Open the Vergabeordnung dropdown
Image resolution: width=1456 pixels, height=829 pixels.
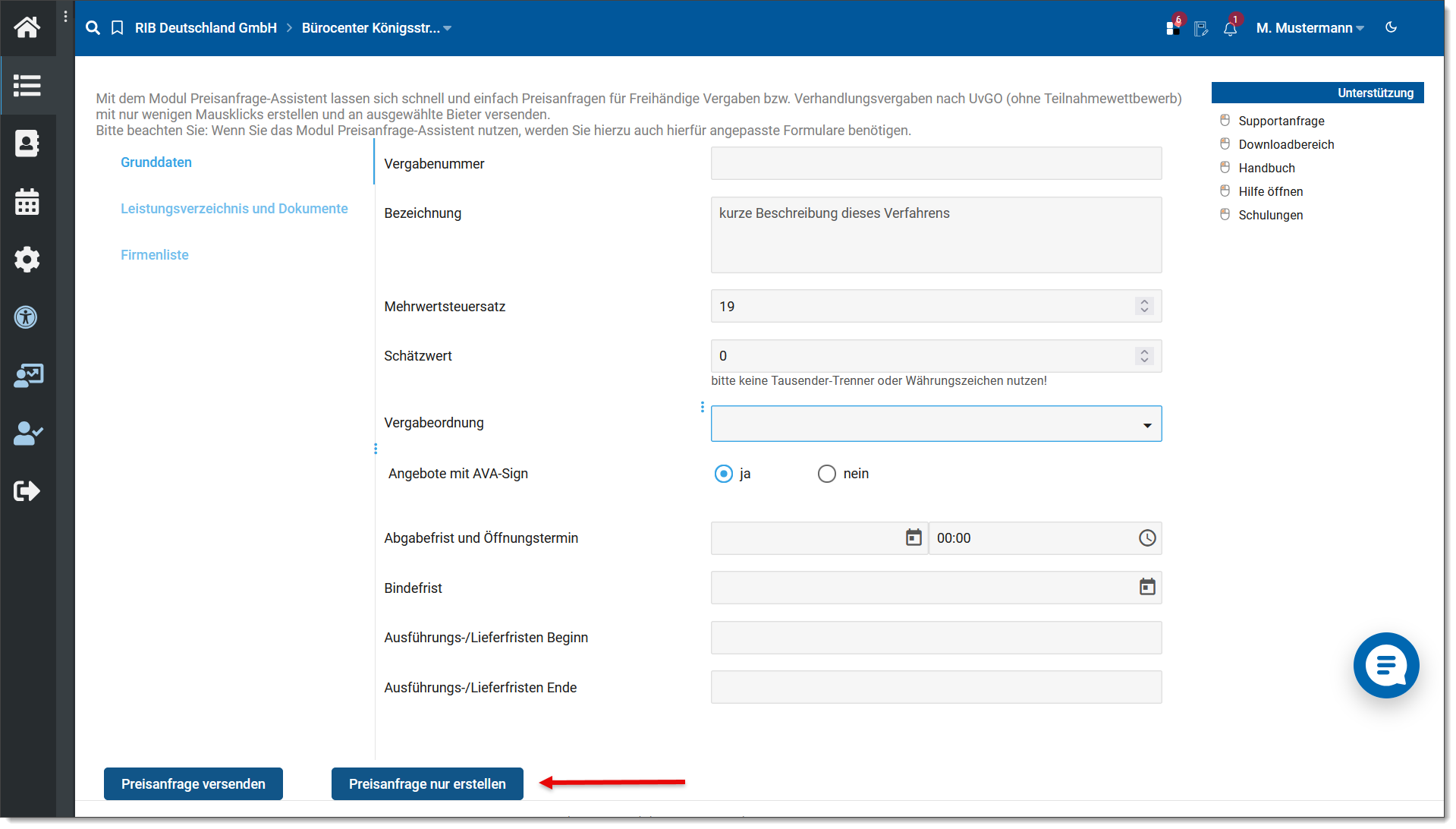[x=936, y=424]
